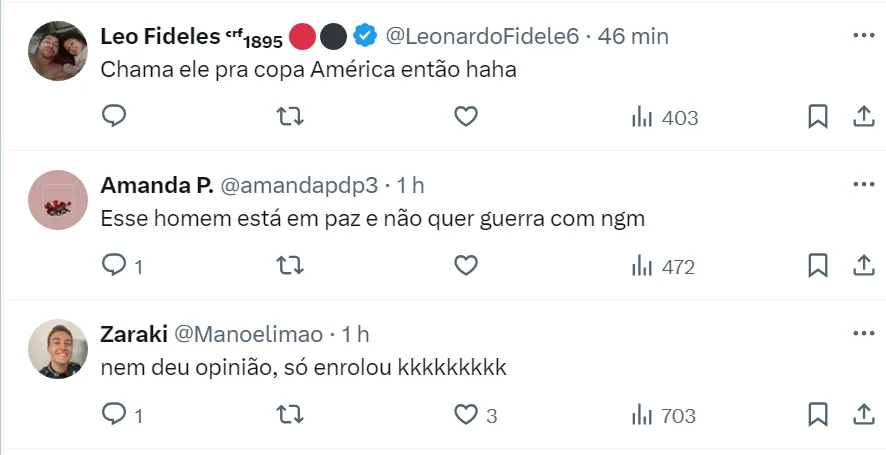
Task: Share Leo Fideles' tweet
Action: pos(862,117)
